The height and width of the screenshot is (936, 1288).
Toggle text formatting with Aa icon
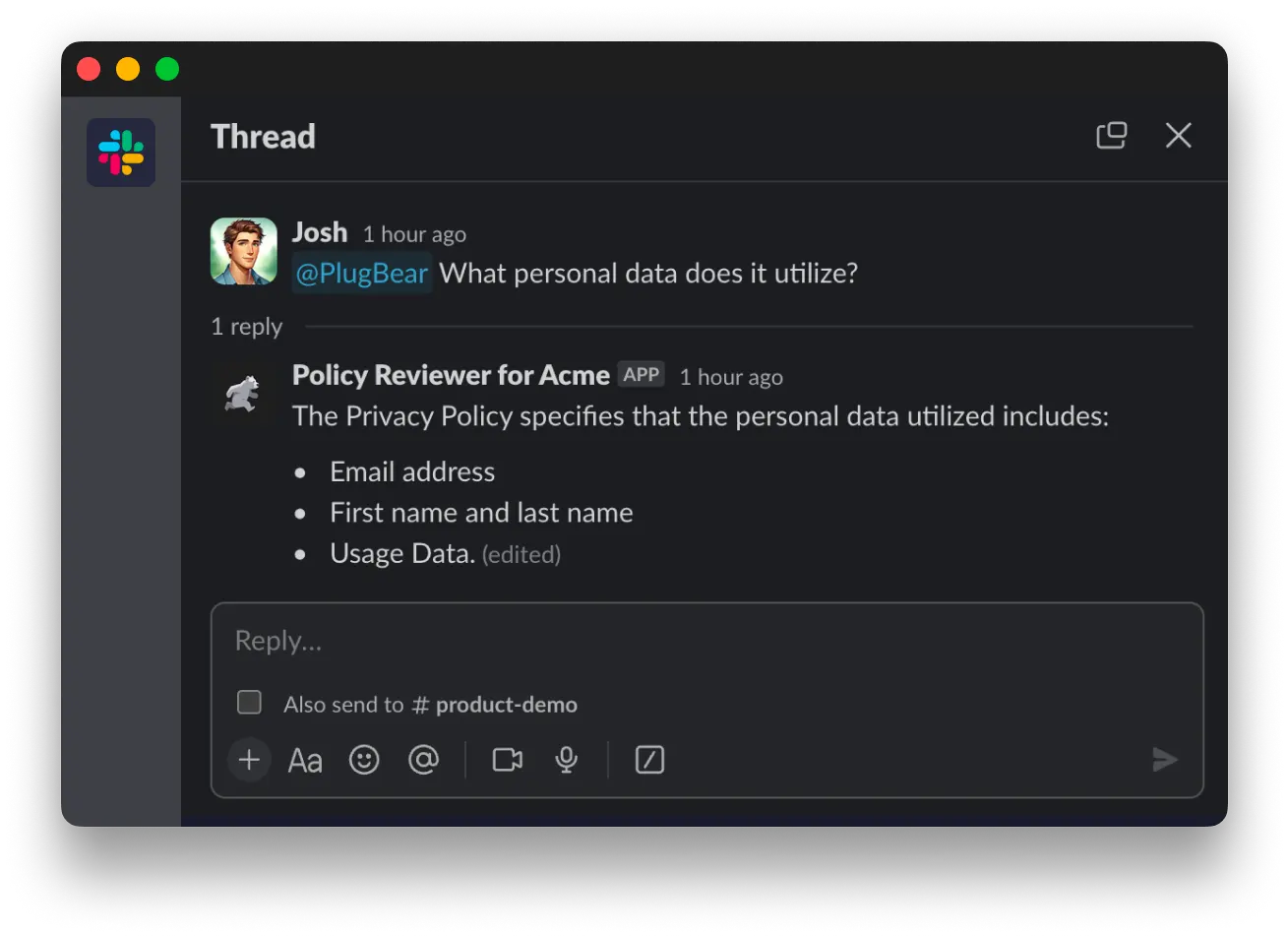[305, 761]
